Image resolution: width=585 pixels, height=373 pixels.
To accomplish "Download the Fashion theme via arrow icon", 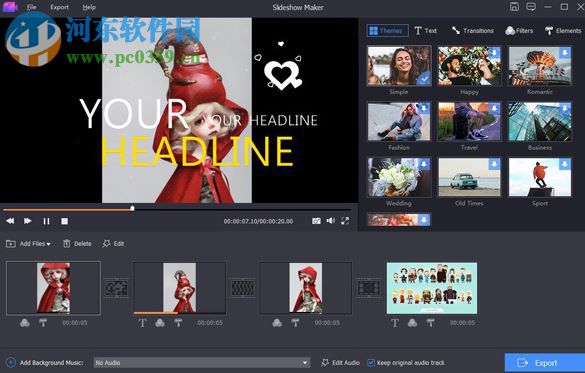I will [x=424, y=109].
